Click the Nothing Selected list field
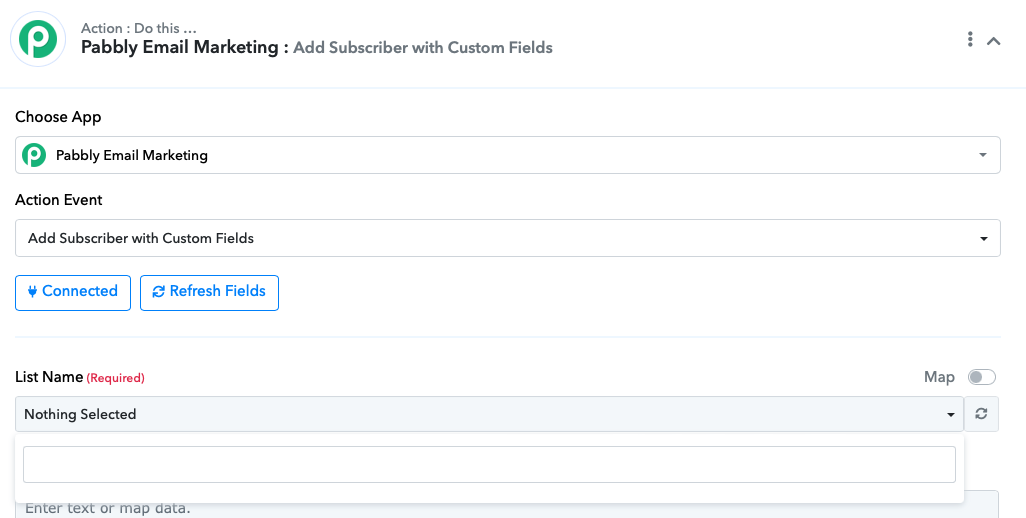1026x518 pixels. click(489, 413)
